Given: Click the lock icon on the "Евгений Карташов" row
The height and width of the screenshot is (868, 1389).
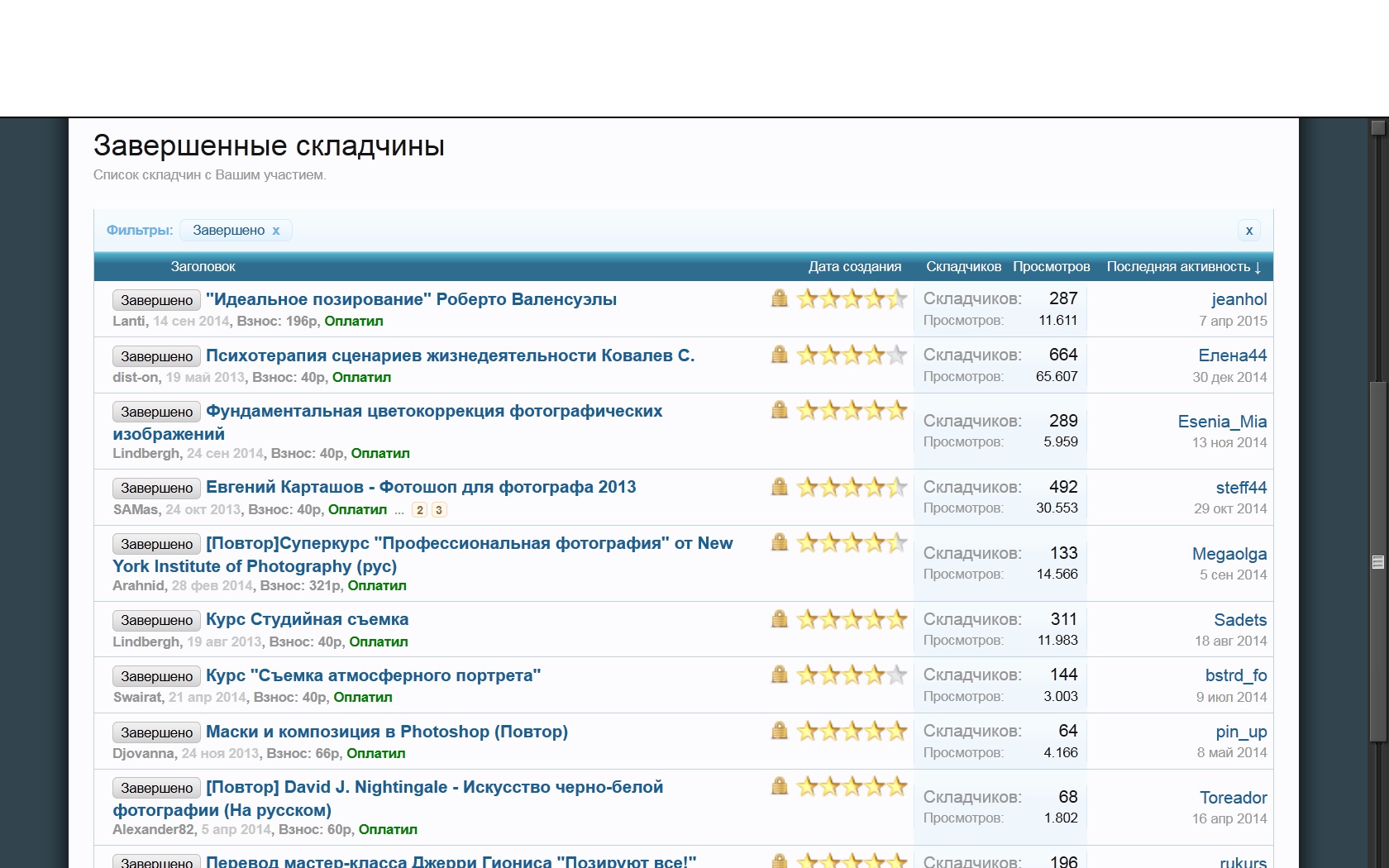Looking at the screenshot, I should [779, 486].
